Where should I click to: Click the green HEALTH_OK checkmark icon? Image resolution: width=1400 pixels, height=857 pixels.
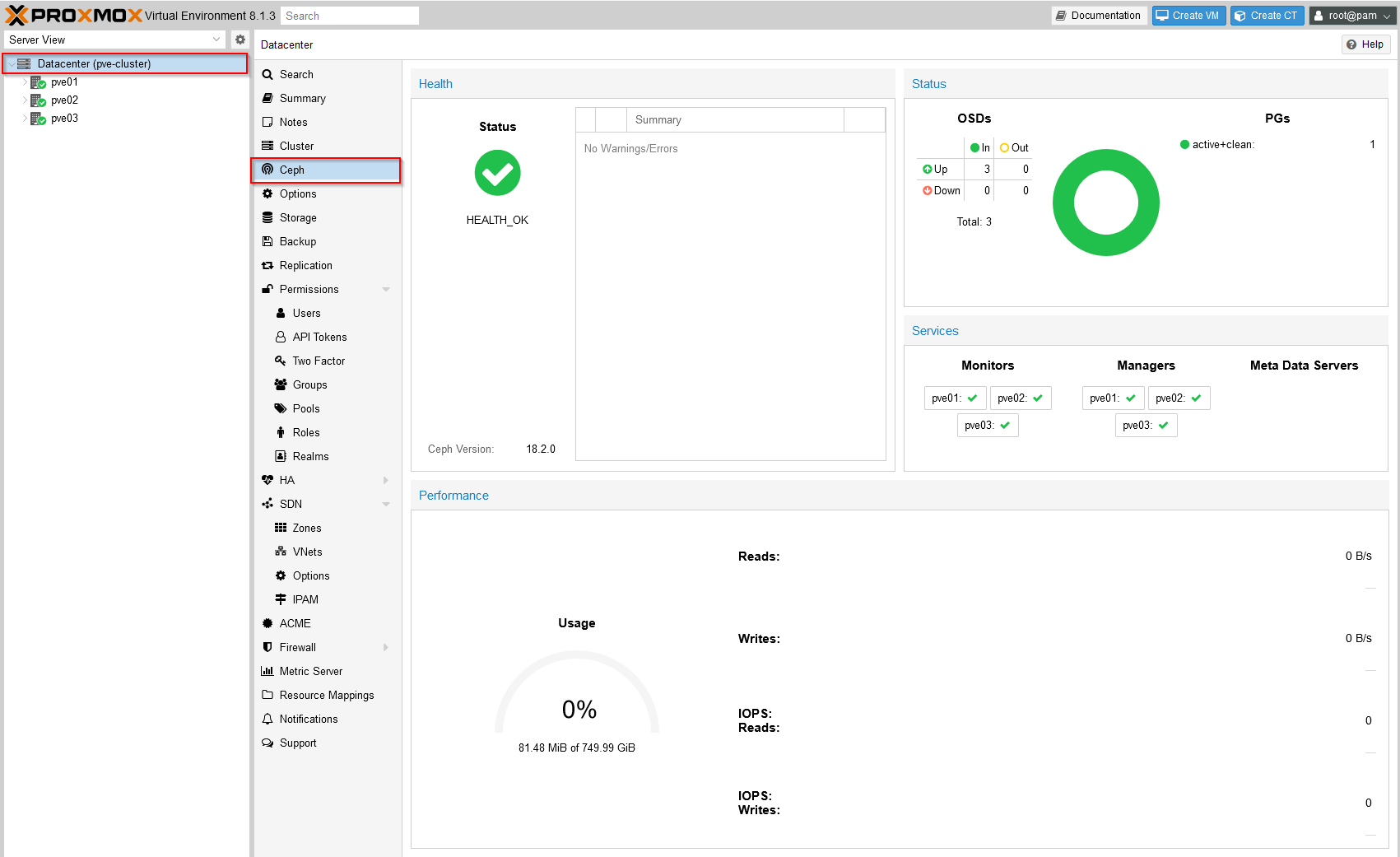498,173
